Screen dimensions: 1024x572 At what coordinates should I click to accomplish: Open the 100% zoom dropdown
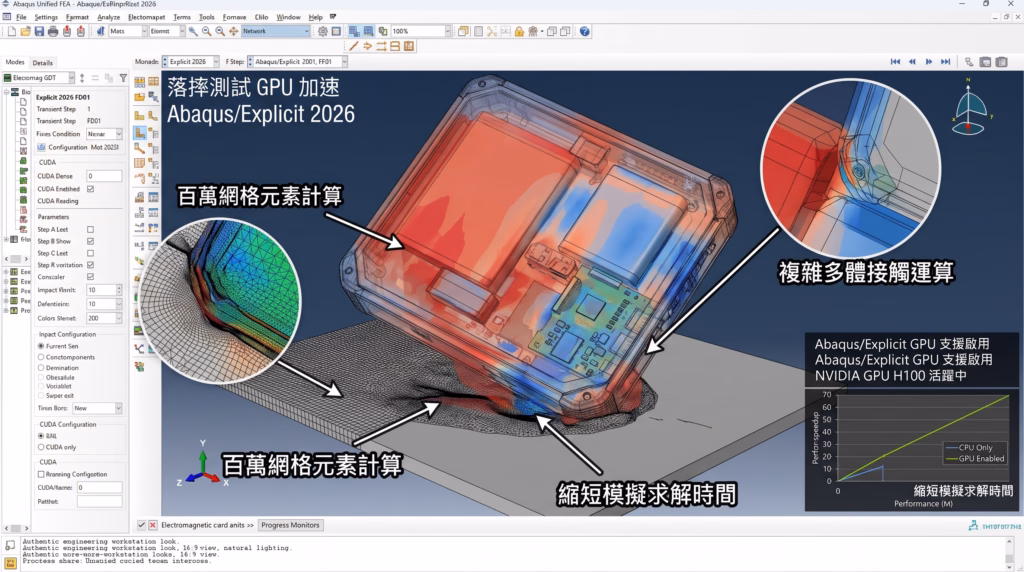(x=421, y=31)
